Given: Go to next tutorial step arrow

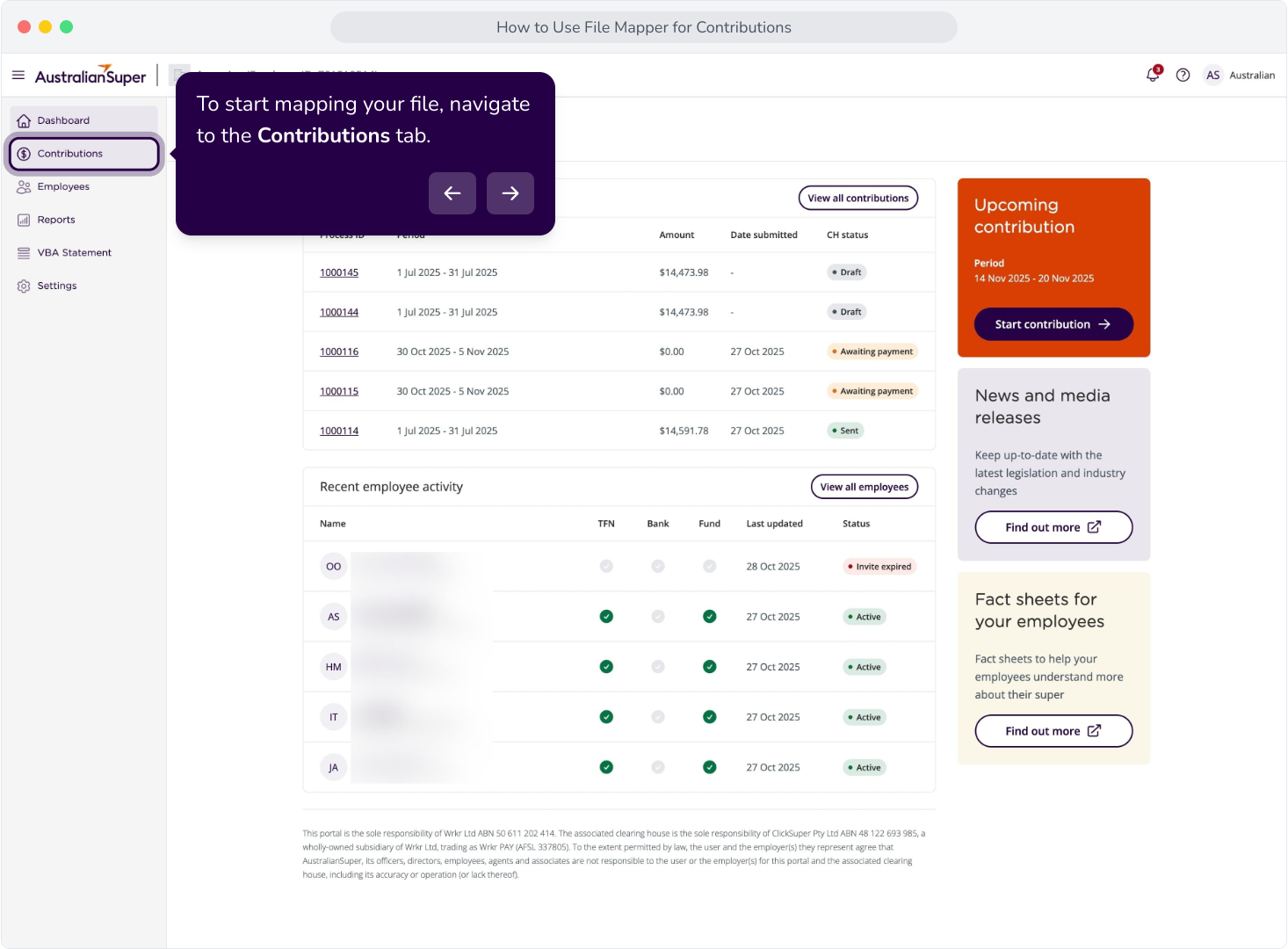Looking at the screenshot, I should [510, 193].
